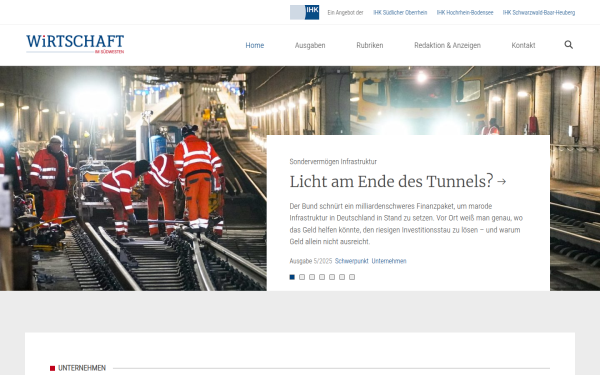600x375 pixels.
Task: Click the IHK logo badge
Action: 305,12
